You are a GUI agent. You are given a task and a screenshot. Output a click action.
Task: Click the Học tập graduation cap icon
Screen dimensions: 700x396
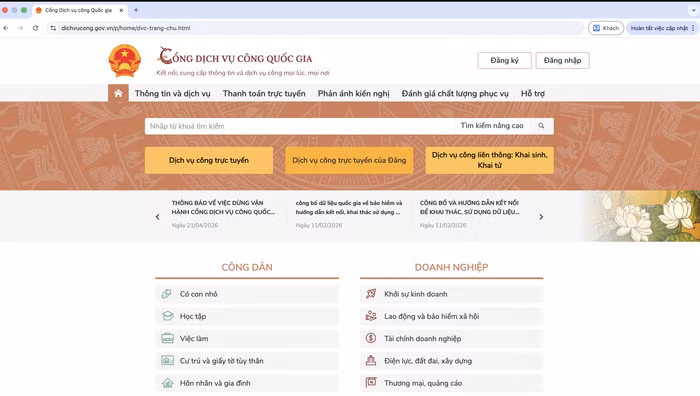point(167,316)
